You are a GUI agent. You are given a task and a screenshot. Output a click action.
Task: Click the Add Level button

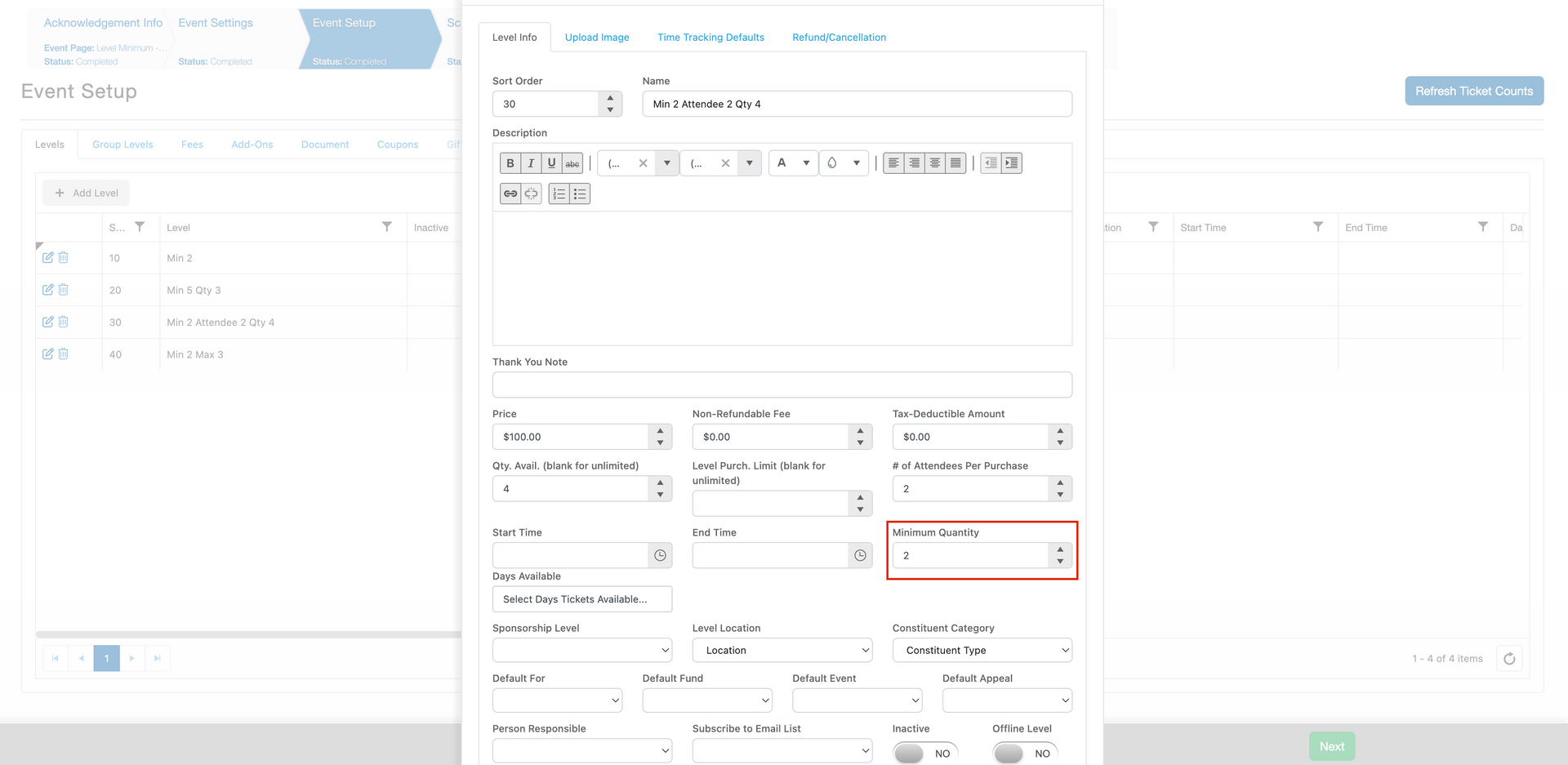[86, 193]
